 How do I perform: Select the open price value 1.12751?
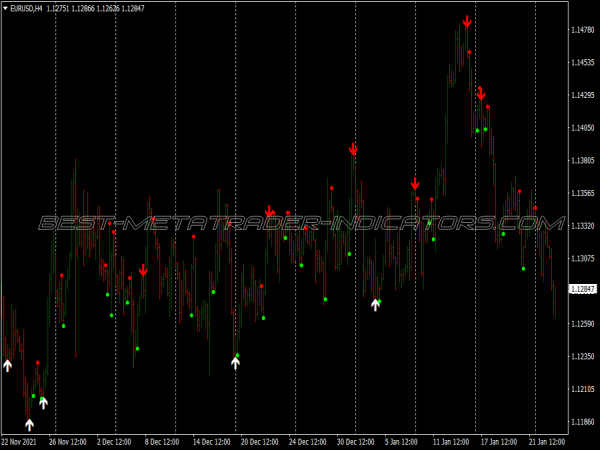pos(58,8)
